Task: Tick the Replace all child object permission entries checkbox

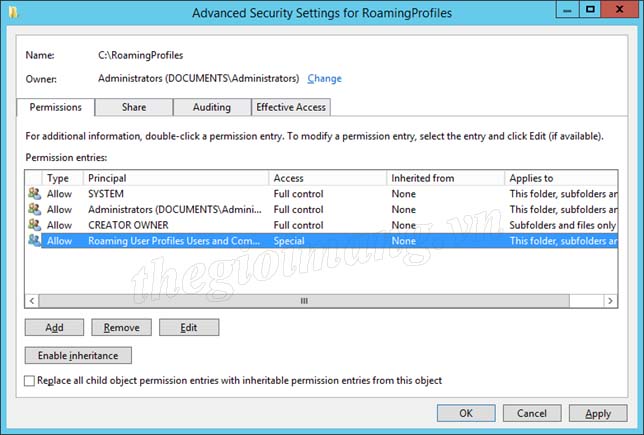Action: pos(29,381)
